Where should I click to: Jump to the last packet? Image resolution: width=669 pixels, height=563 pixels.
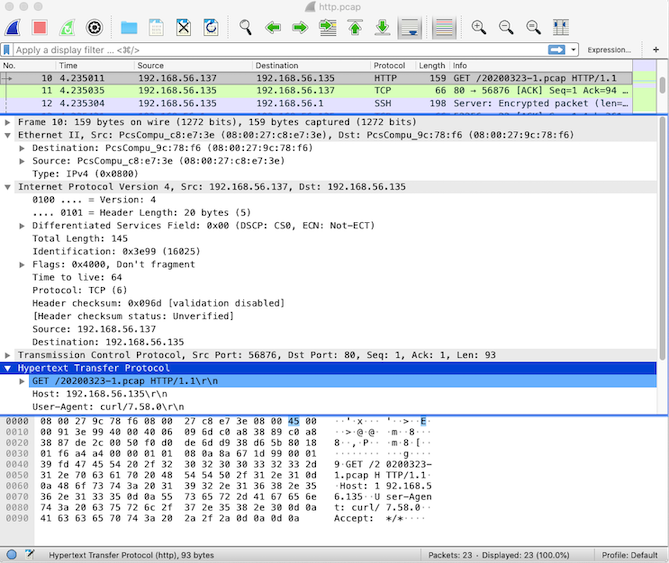tap(382, 28)
